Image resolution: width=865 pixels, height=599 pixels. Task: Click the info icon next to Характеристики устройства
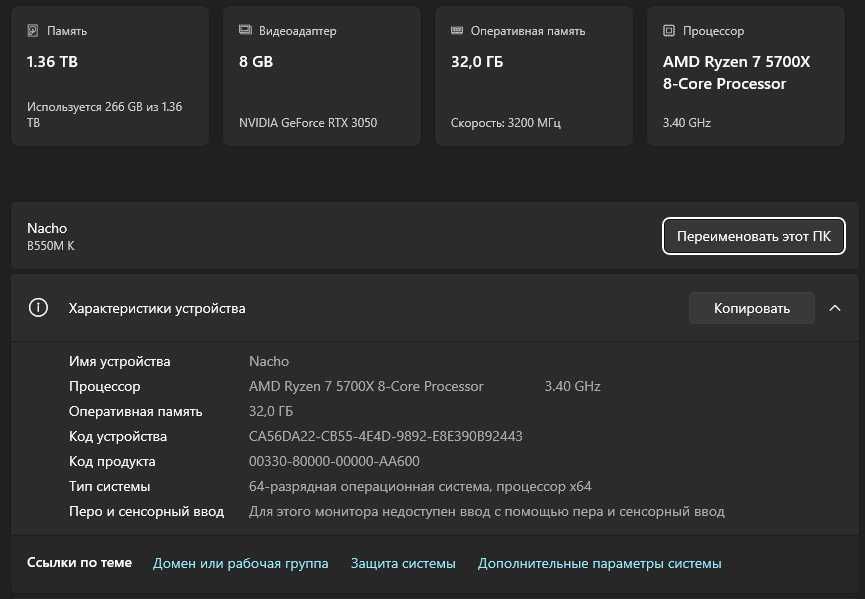tap(38, 308)
